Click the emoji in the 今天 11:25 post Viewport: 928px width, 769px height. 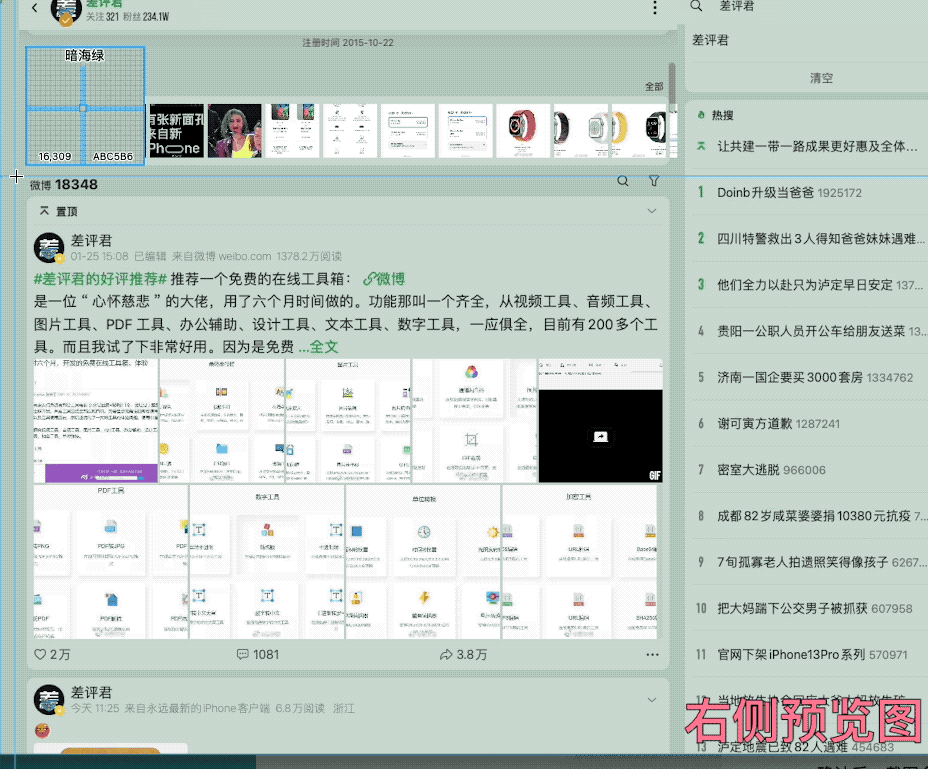click(x=43, y=731)
